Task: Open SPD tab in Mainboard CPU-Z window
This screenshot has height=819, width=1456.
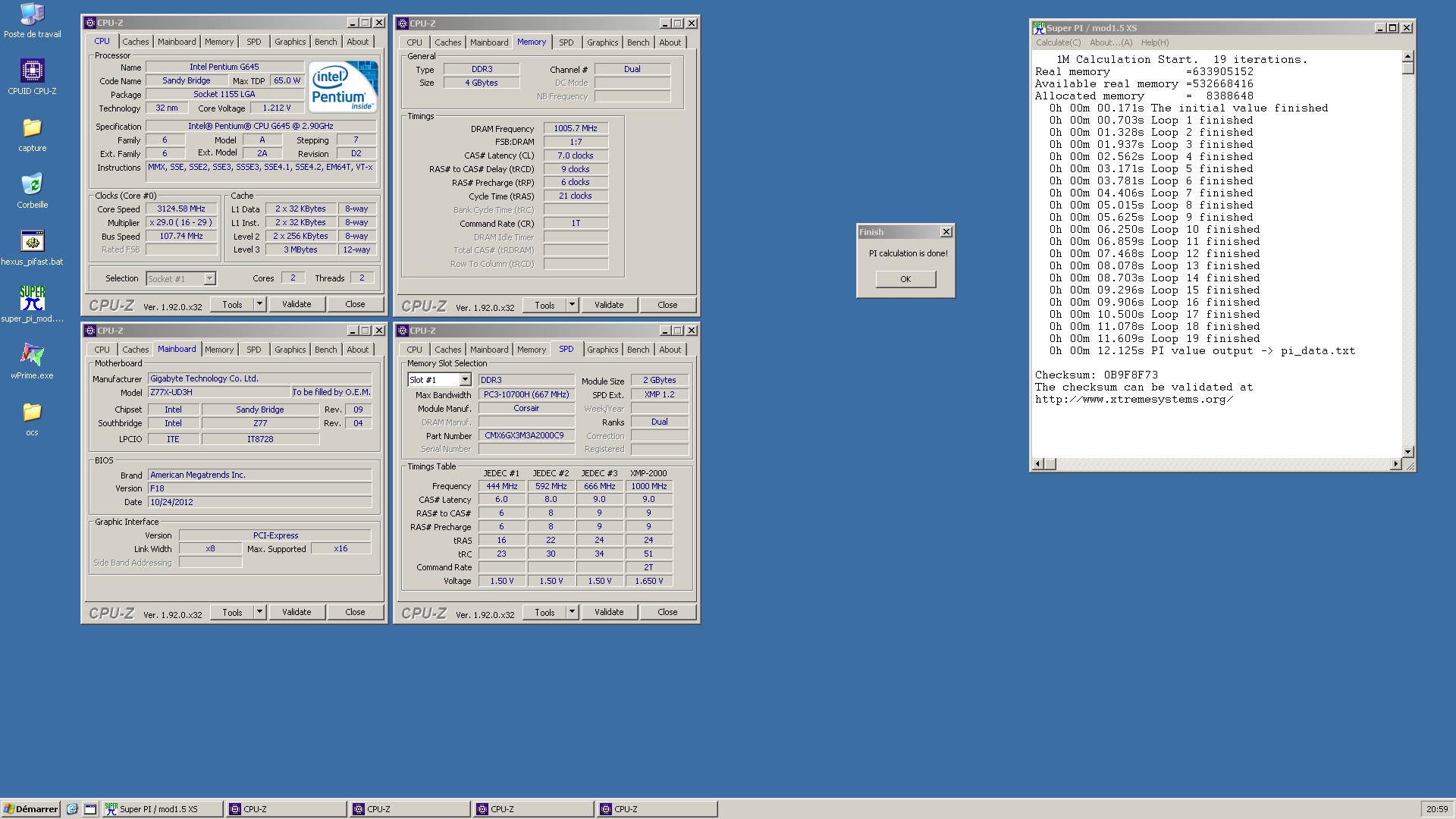Action: pyautogui.click(x=254, y=350)
